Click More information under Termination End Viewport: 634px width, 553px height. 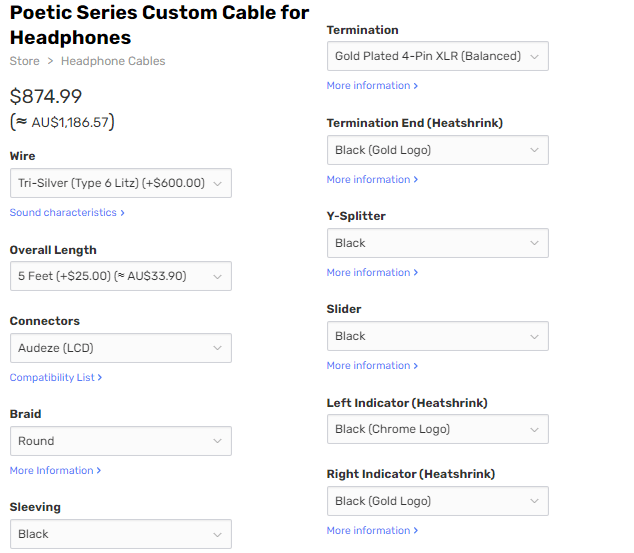coord(371,180)
